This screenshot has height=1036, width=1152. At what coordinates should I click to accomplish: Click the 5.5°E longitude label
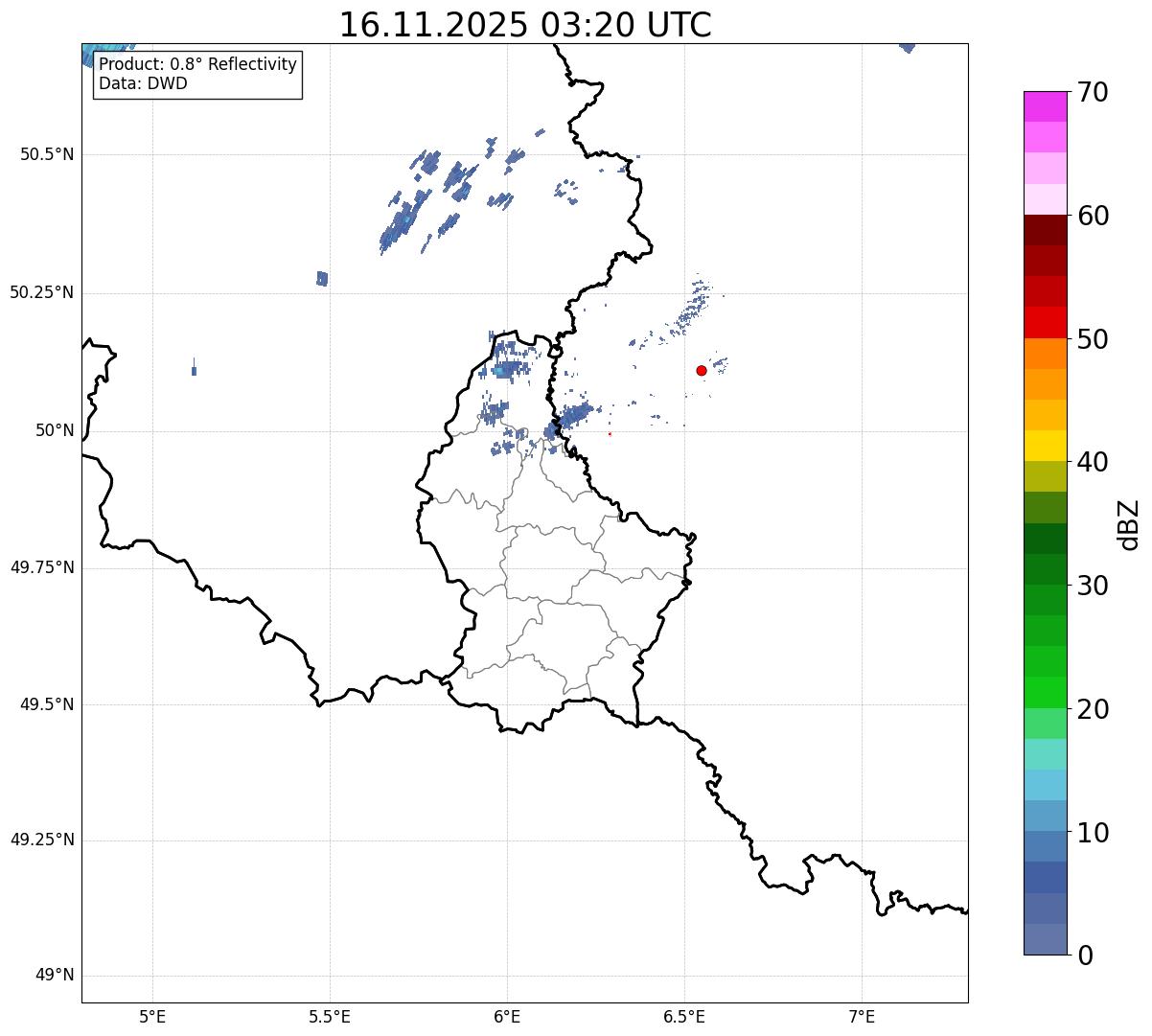[x=330, y=1016]
